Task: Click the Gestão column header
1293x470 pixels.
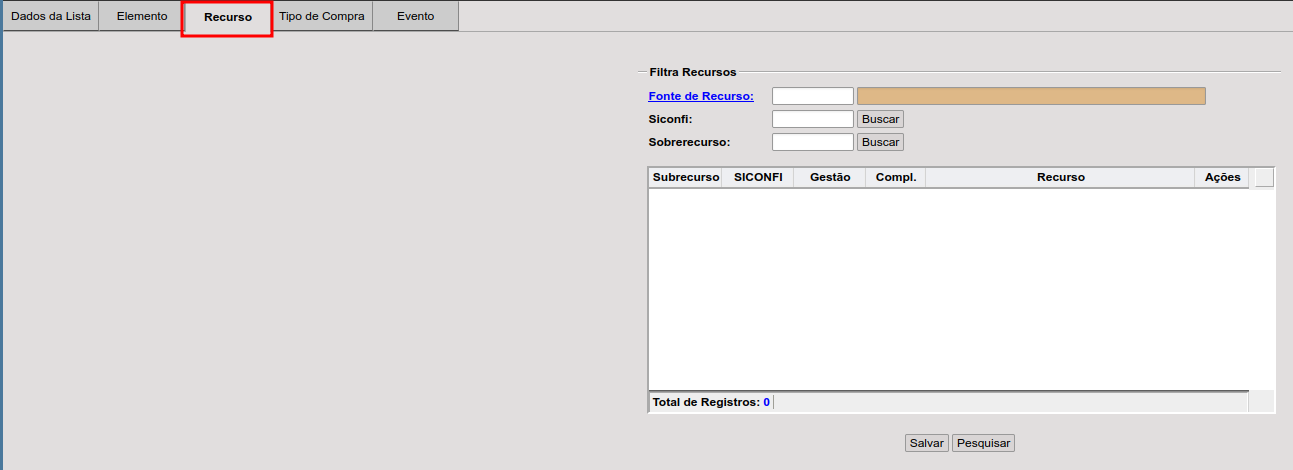Action: 830,177
